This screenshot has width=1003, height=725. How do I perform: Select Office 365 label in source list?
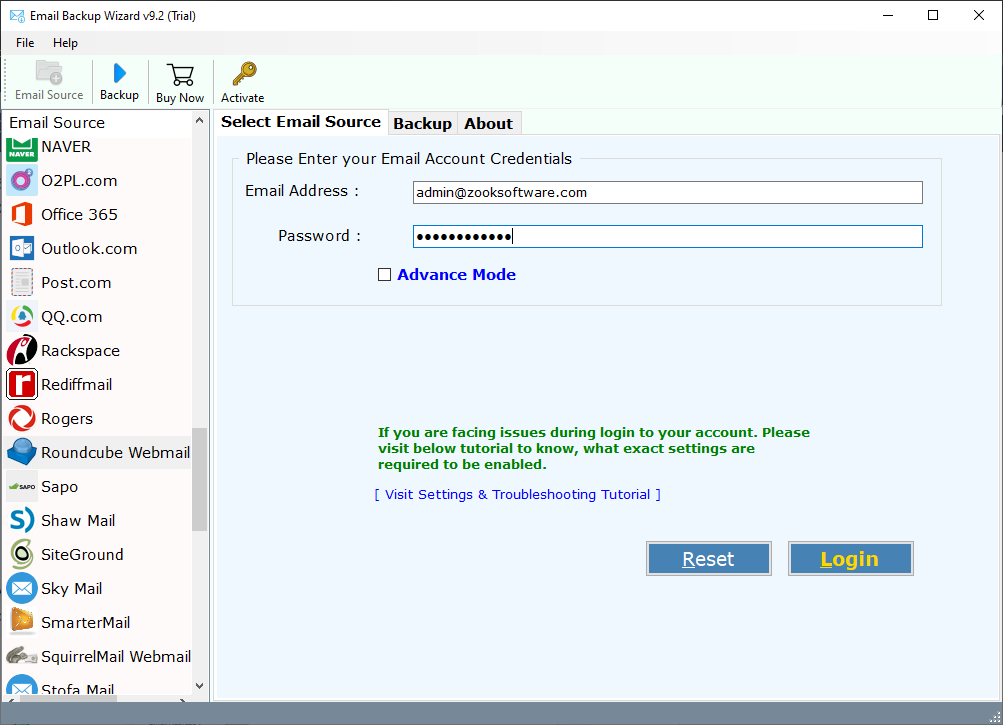tap(79, 214)
